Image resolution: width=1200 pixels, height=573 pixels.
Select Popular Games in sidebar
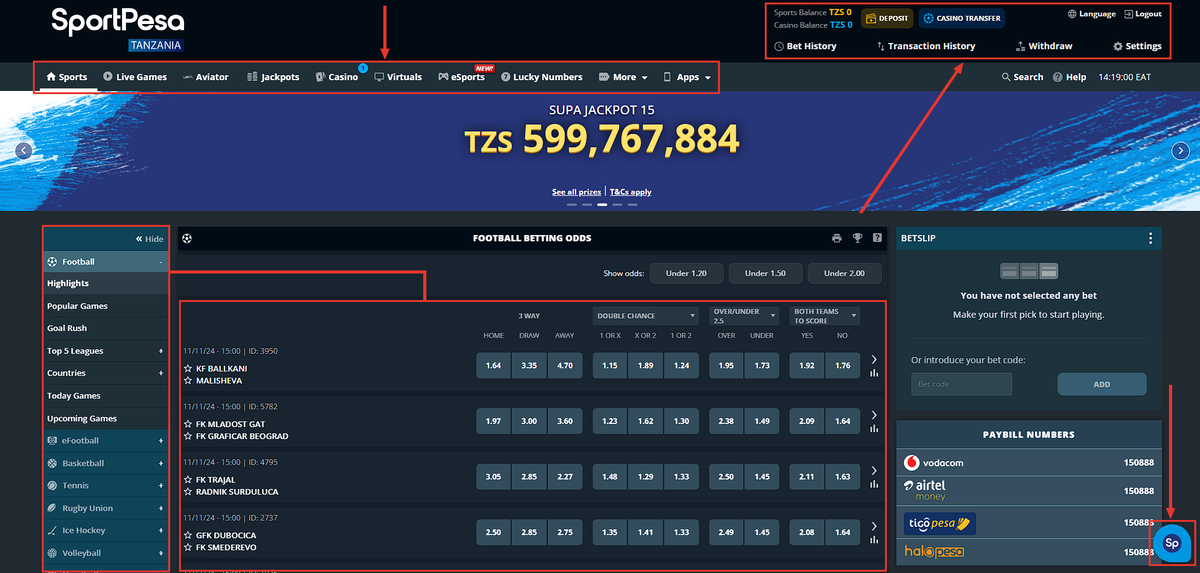(105, 306)
